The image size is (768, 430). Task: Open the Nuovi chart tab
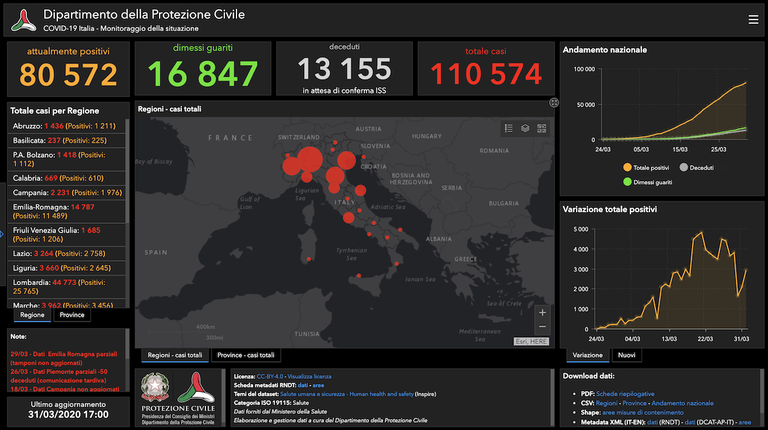coord(628,355)
